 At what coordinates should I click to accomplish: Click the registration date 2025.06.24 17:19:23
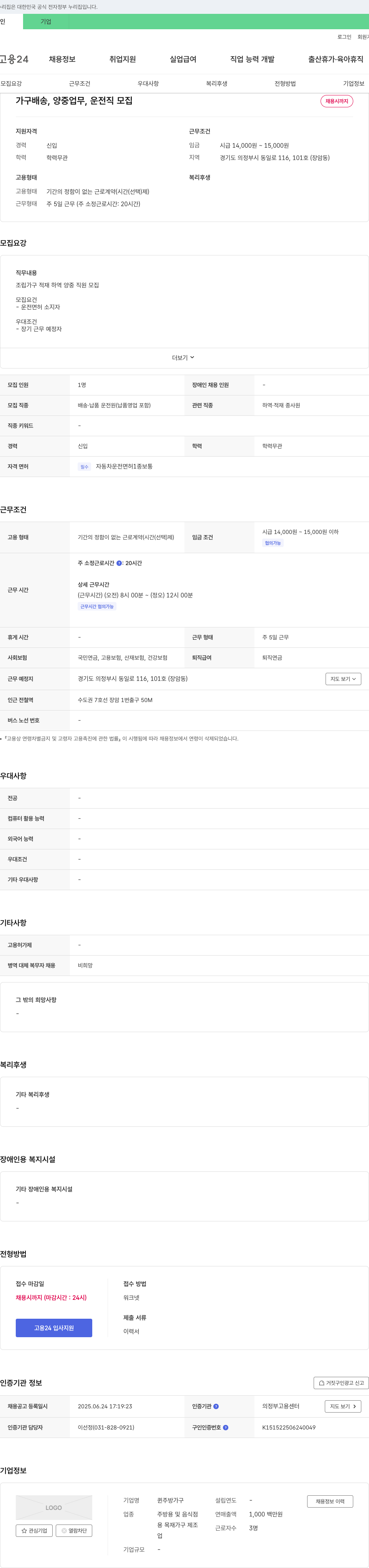[105, 1406]
